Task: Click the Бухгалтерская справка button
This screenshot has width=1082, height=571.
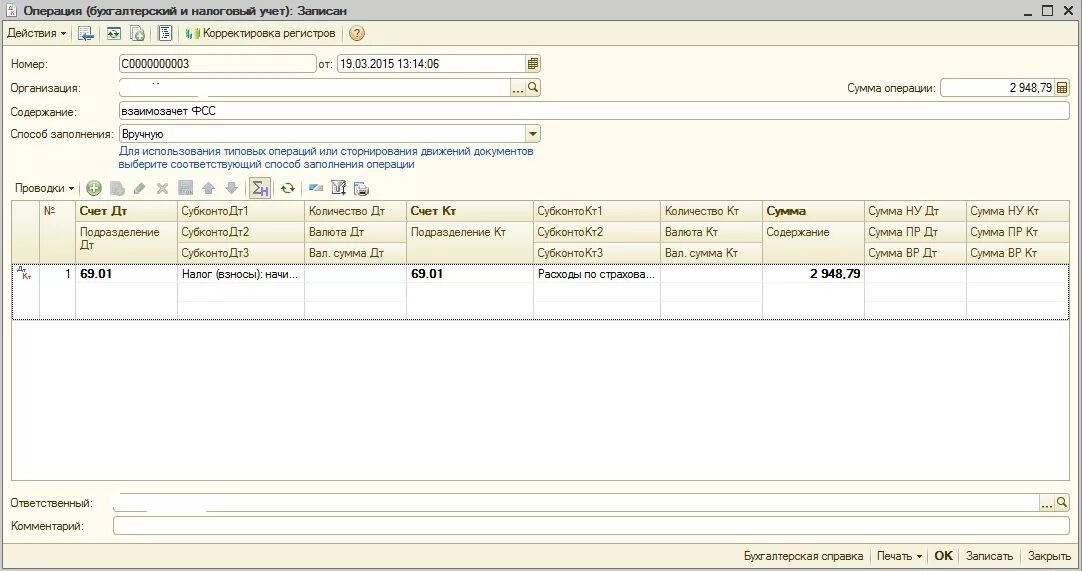Action: click(803, 556)
